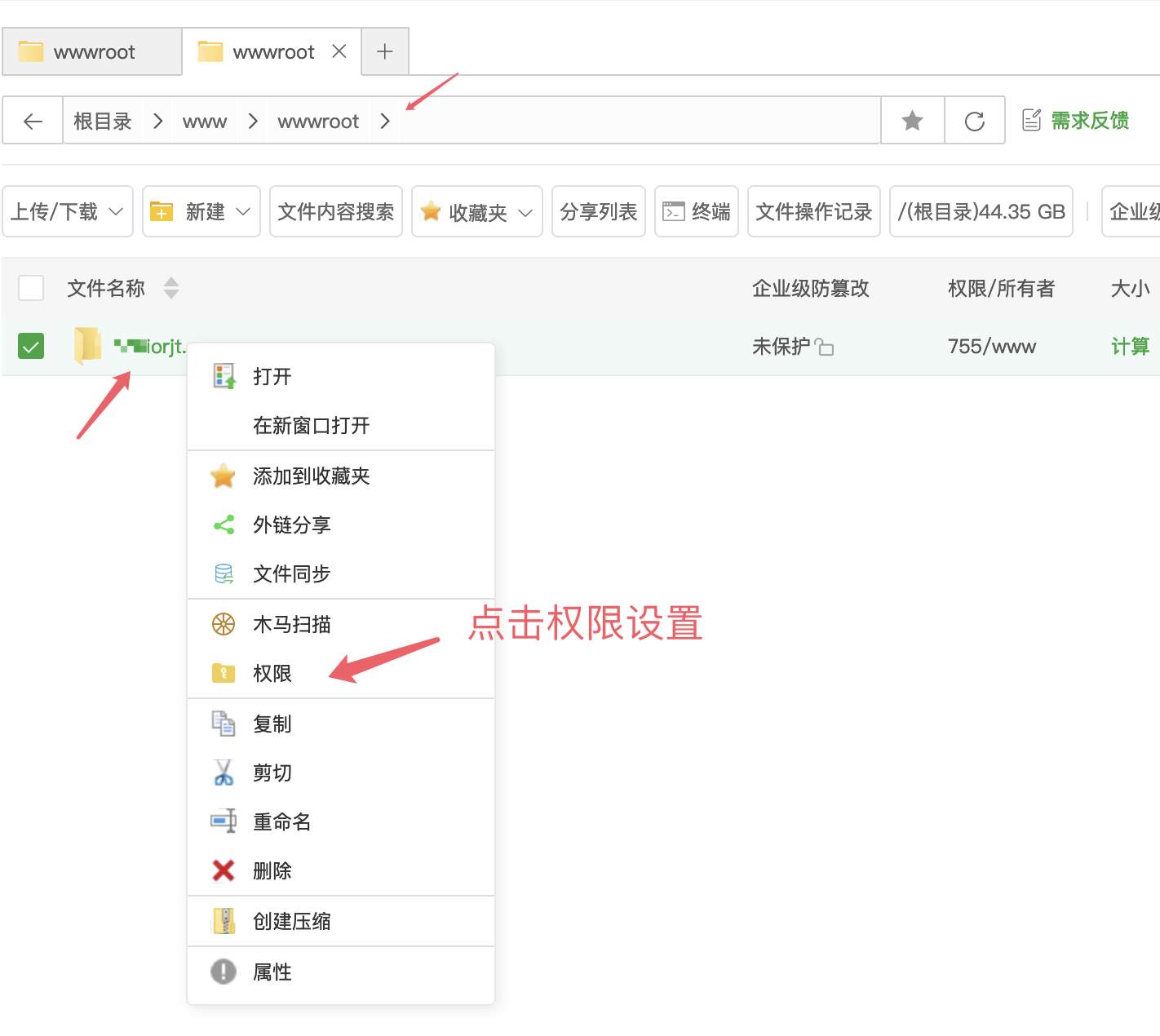1160x1036 pixels.
Task: Click 根目录 breadcrumb
Action: click(x=103, y=122)
